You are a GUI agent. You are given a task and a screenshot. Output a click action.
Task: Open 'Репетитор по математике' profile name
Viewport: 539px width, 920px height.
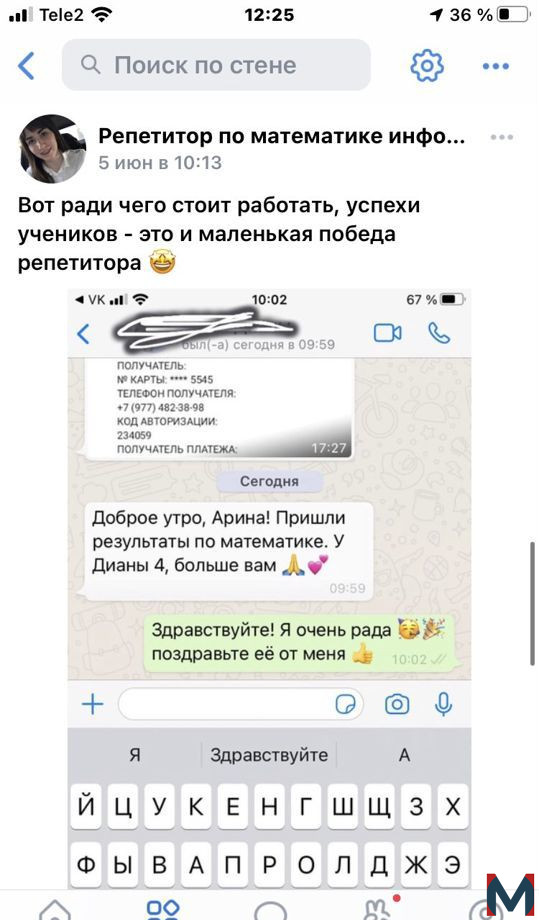click(x=282, y=136)
